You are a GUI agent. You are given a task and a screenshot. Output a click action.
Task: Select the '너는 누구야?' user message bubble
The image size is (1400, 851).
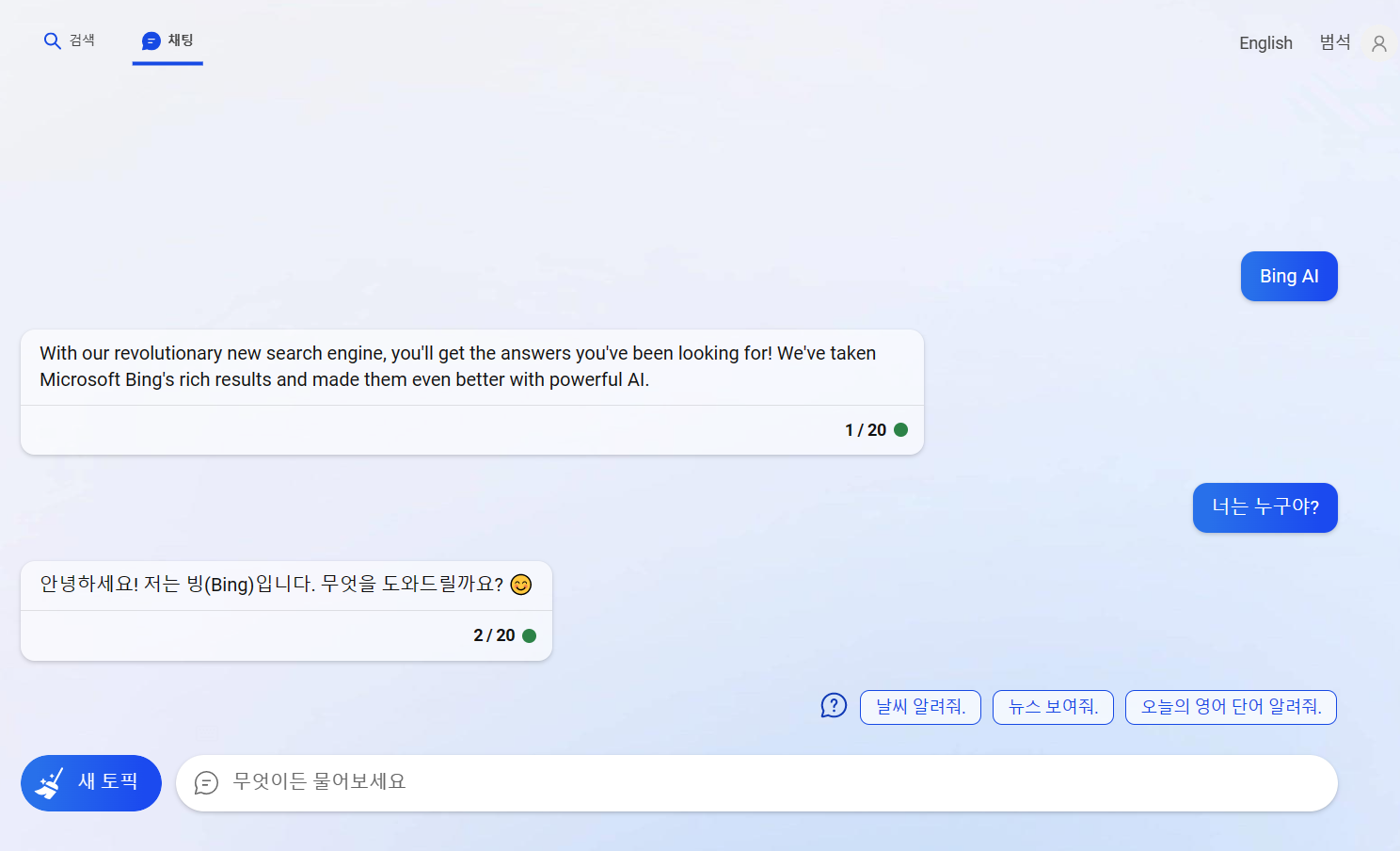tap(1265, 507)
